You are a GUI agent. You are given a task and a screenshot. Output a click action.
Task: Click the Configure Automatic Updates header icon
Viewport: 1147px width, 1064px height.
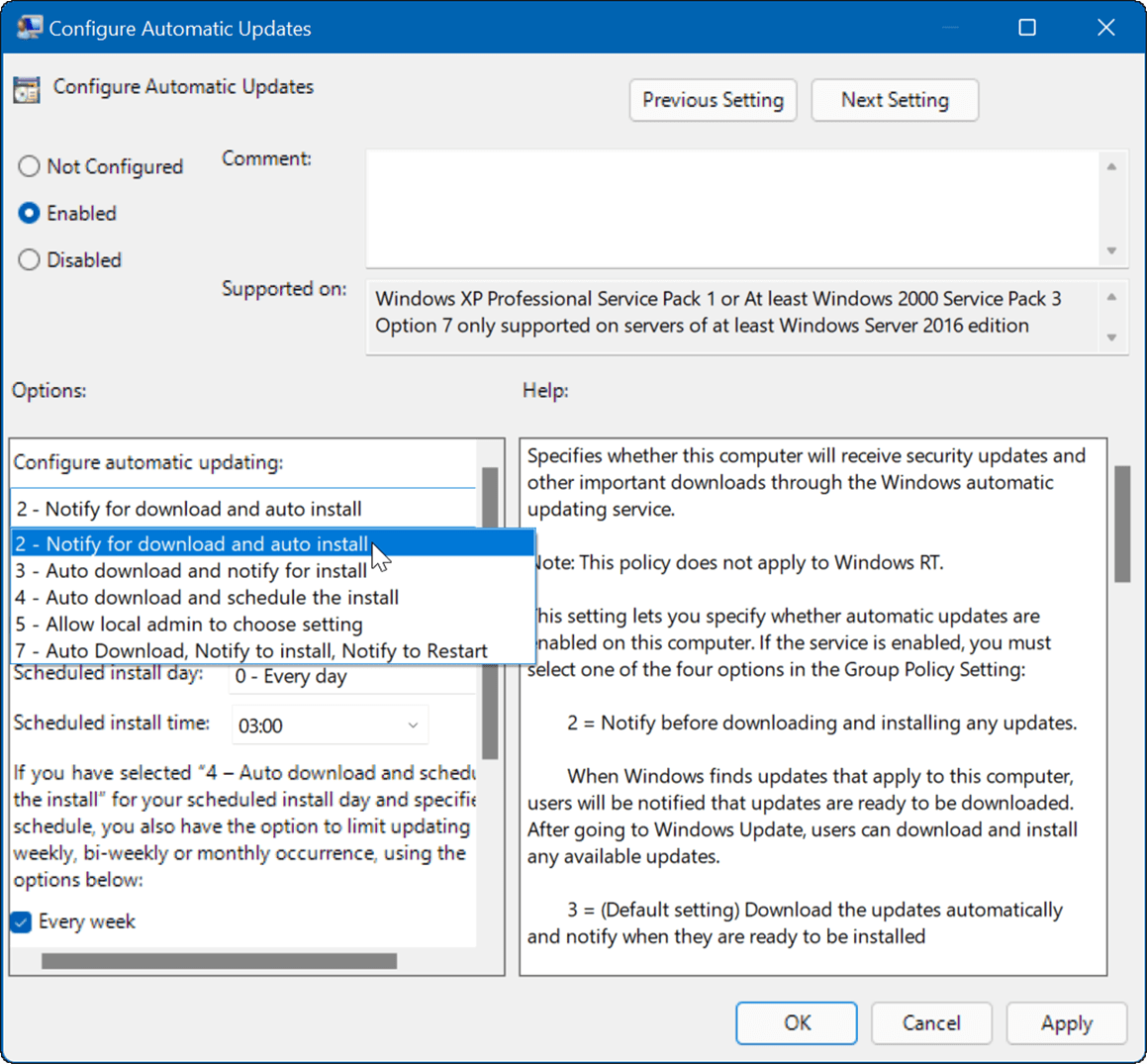(x=26, y=88)
